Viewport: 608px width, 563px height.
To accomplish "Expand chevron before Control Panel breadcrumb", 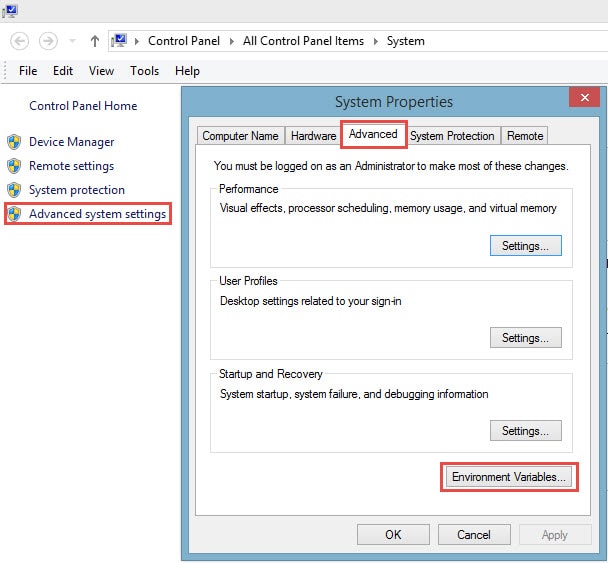I will [x=136, y=41].
